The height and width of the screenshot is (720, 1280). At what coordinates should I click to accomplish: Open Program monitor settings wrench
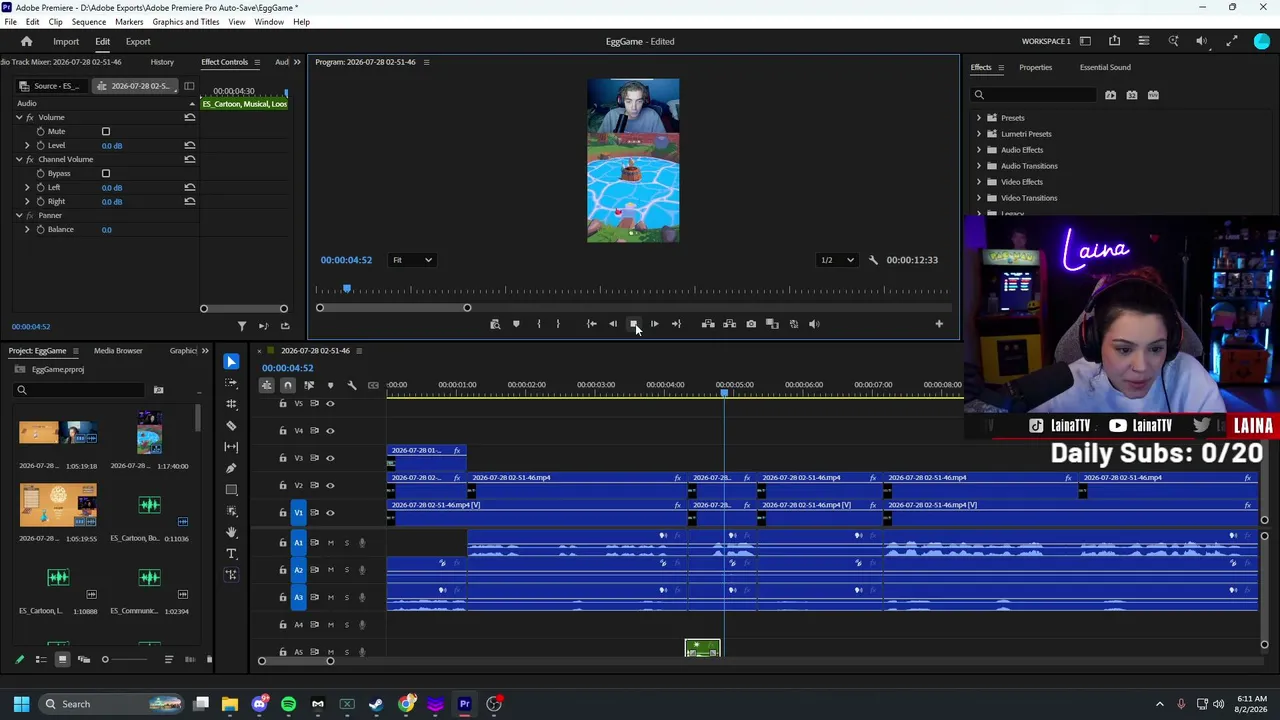(873, 260)
